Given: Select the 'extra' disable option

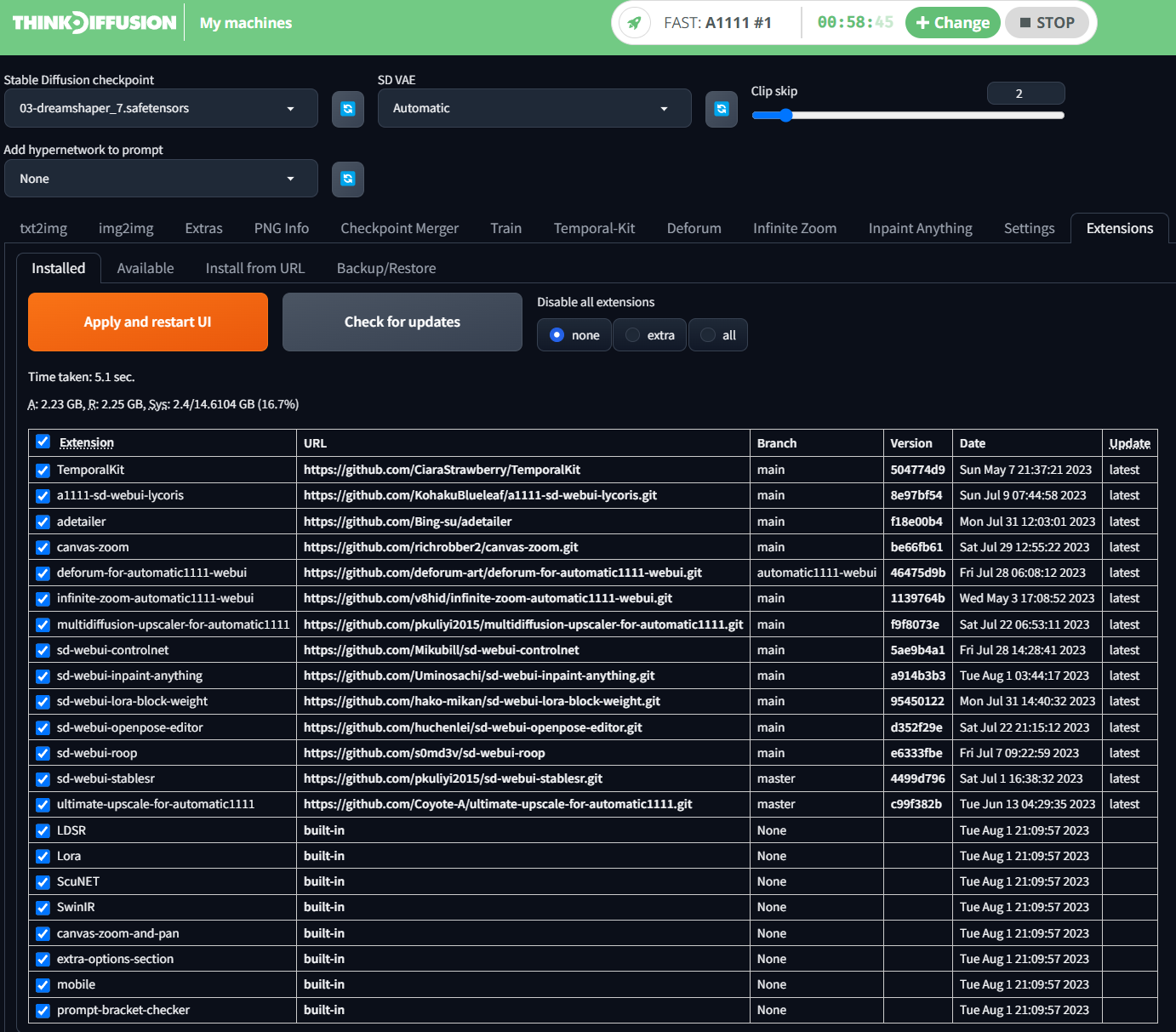Looking at the screenshot, I should (x=649, y=335).
